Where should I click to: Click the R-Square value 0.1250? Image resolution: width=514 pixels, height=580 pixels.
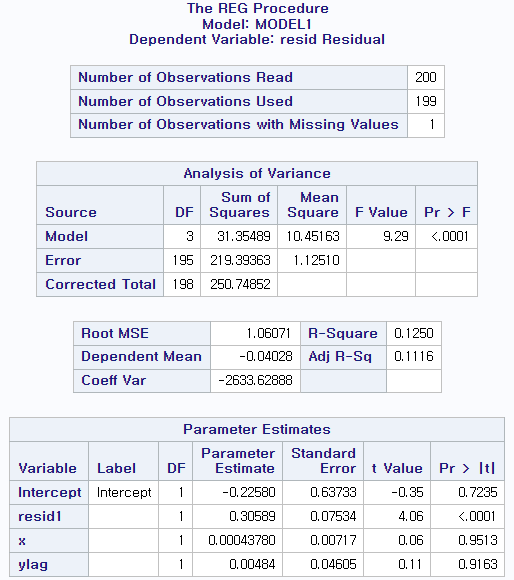pos(414,333)
